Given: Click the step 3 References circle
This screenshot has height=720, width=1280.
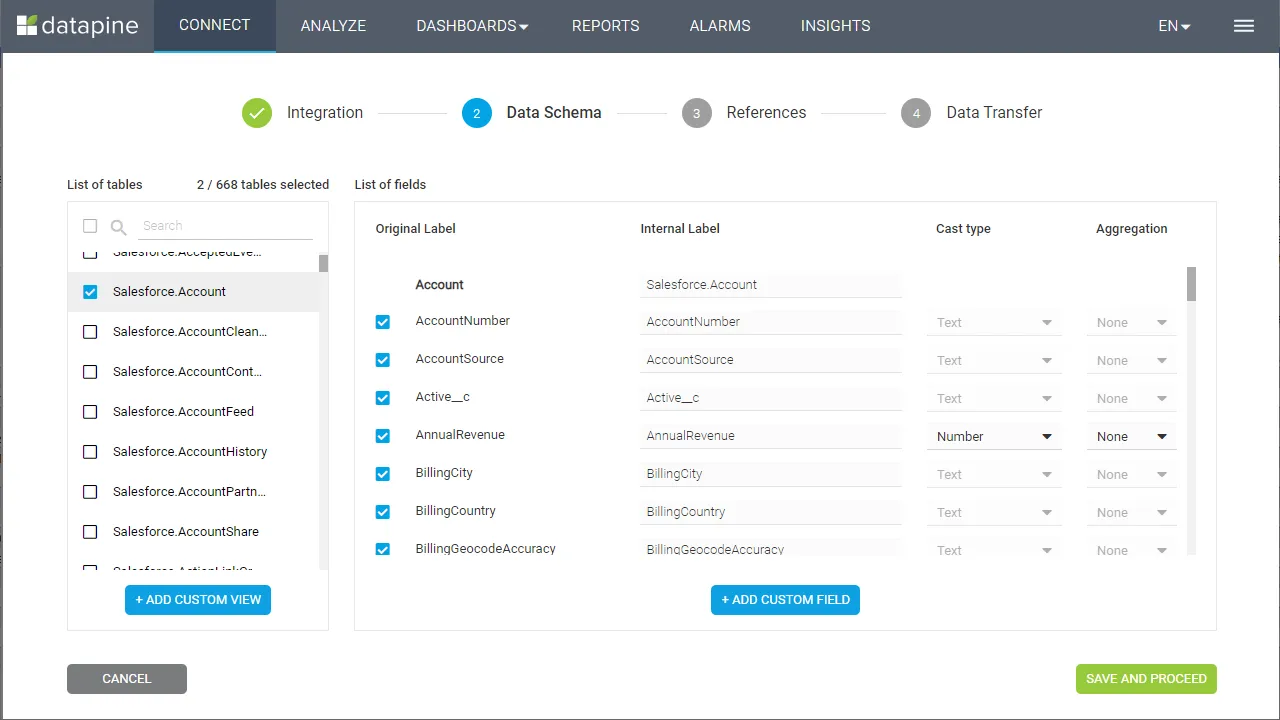Looking at the screenshot, I should coord(697,113).
